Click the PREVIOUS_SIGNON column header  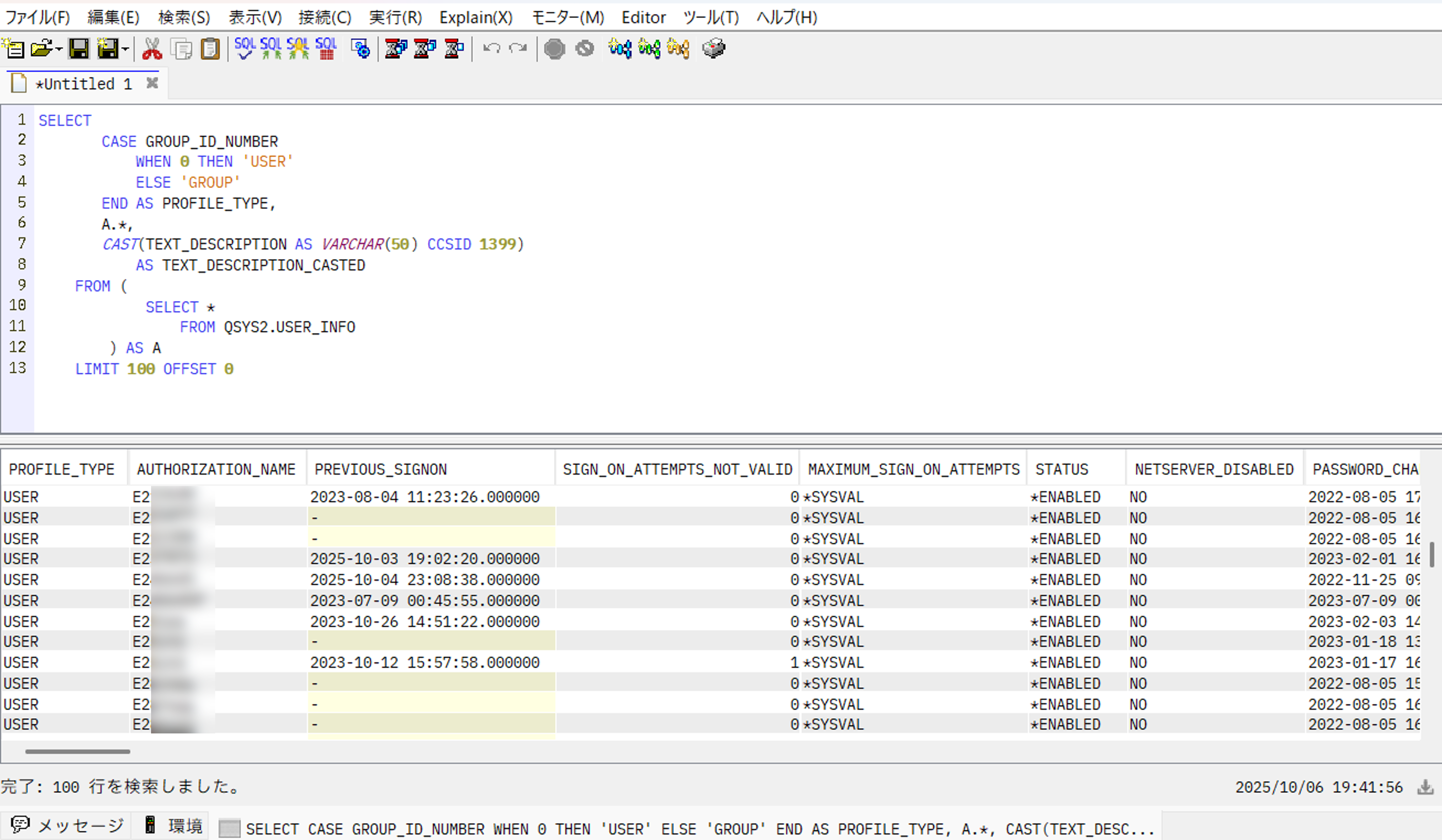(x=381, y=469)
